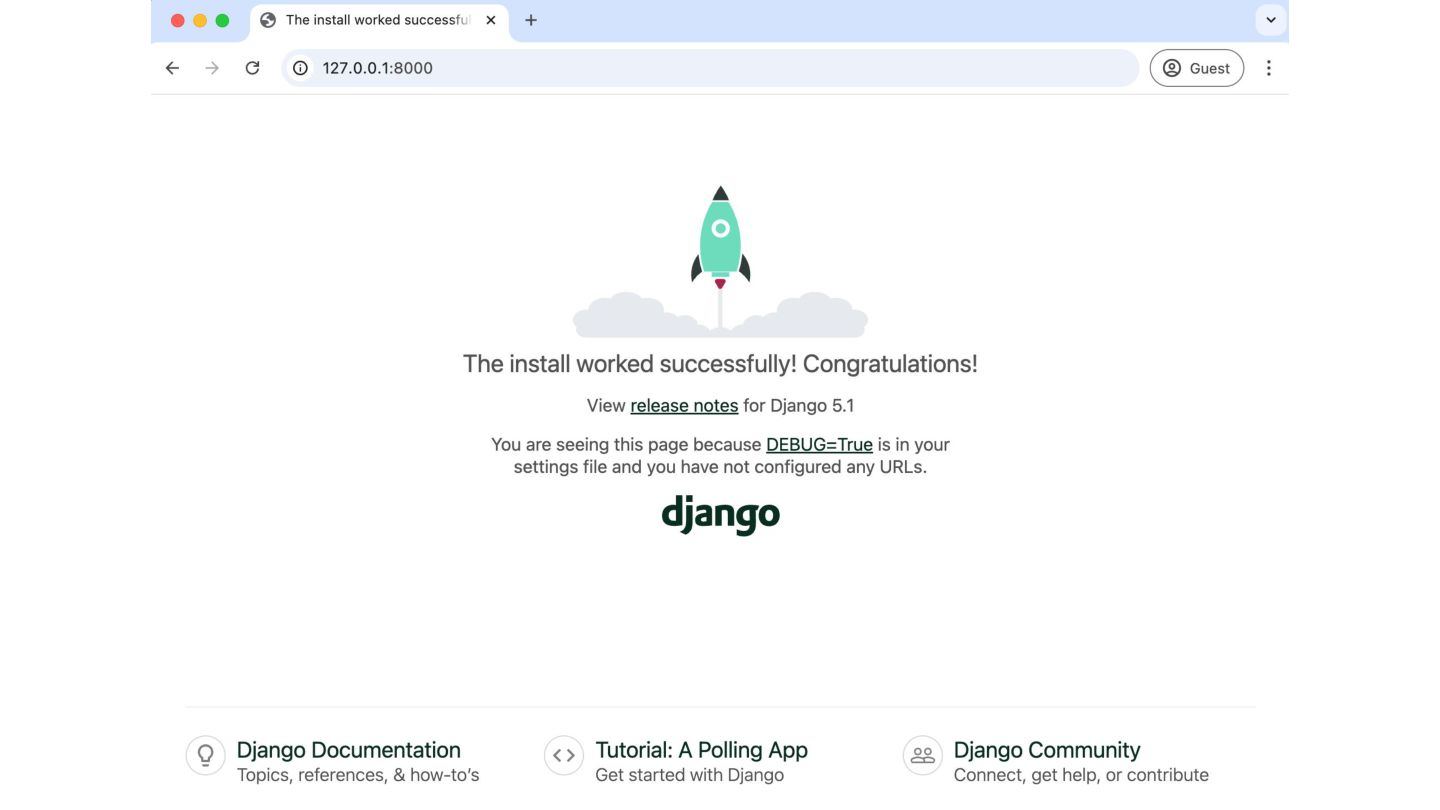Click the django logo
Viewport: 1440px width, 810px height.
720,514
